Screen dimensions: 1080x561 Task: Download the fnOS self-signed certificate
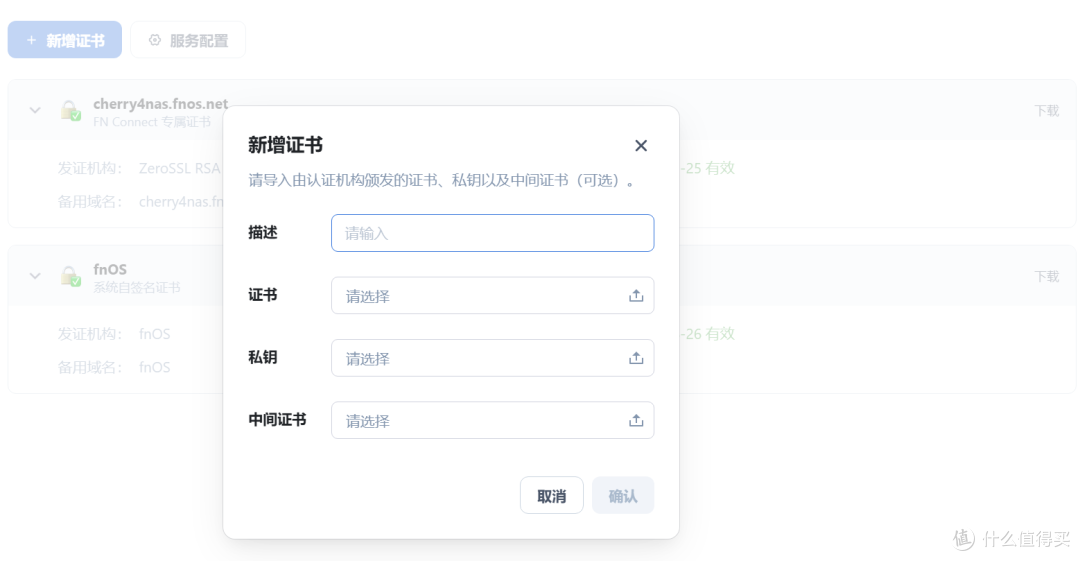pos(1047,276)
